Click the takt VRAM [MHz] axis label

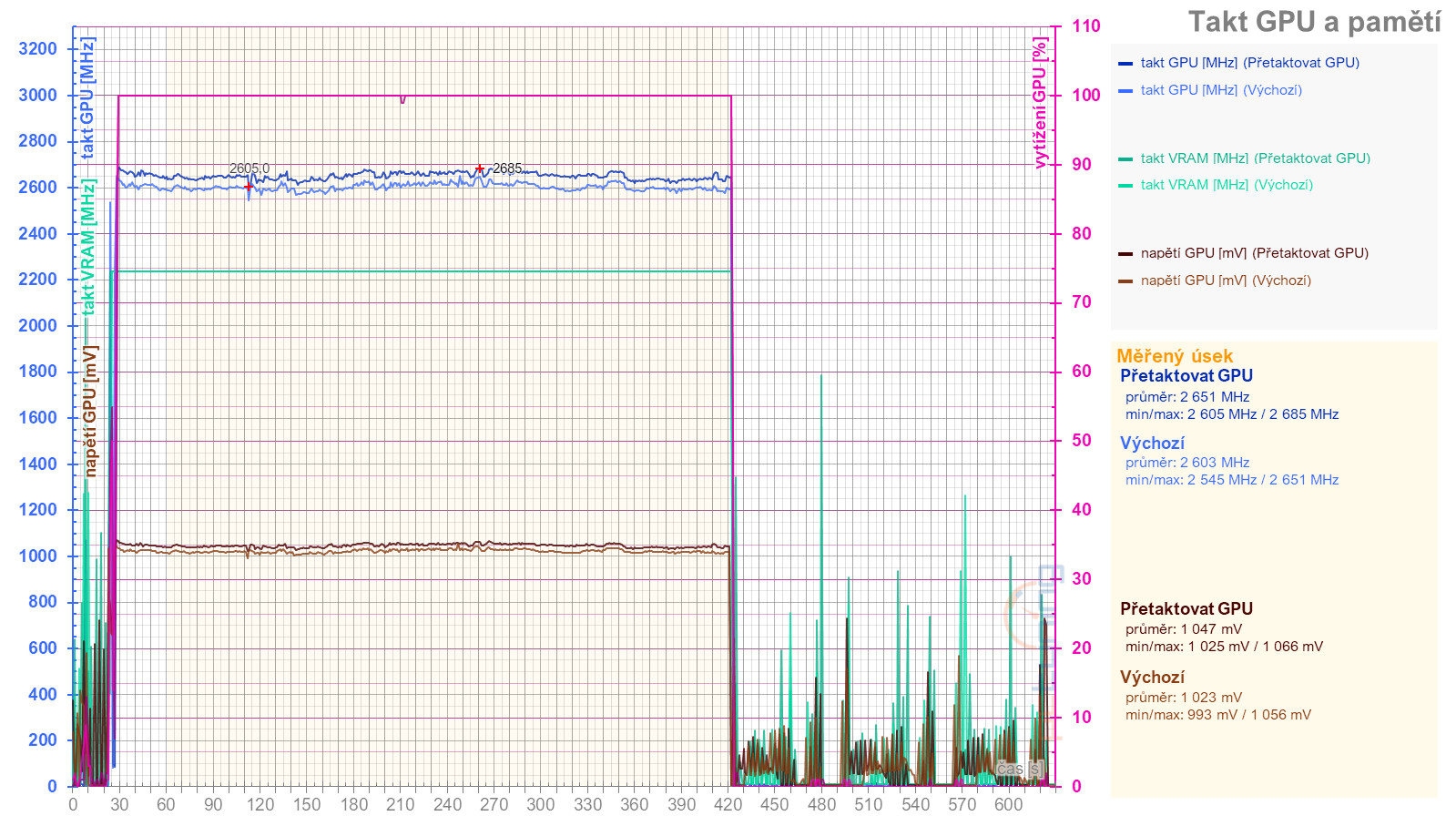(x=87, y=247)
